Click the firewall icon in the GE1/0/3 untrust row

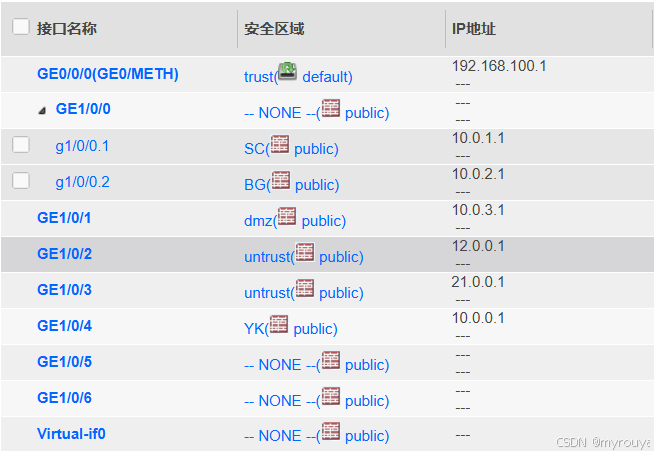pyautogui.click(x=304, y=288)
